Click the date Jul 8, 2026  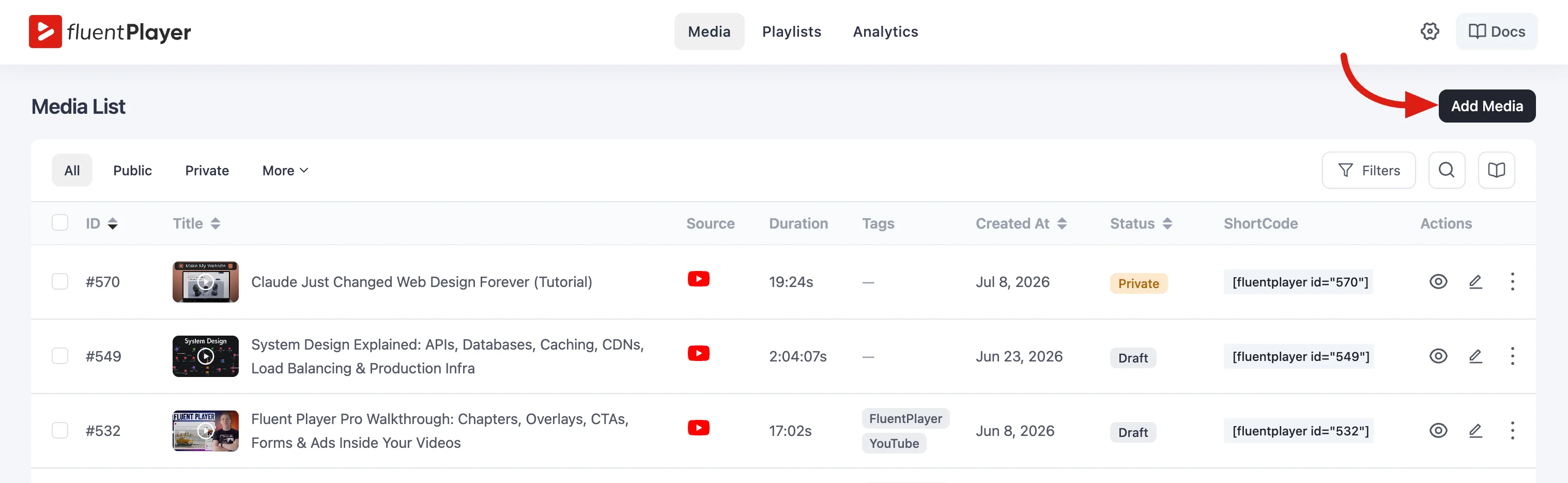1012,282
